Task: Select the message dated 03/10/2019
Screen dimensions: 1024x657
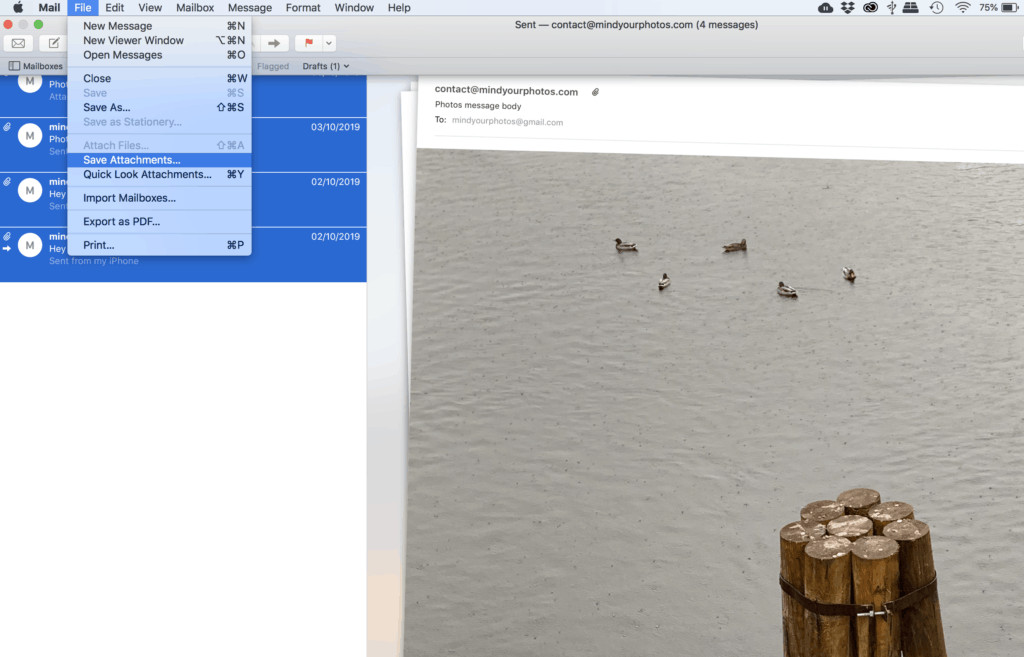Action: point(183,144)
